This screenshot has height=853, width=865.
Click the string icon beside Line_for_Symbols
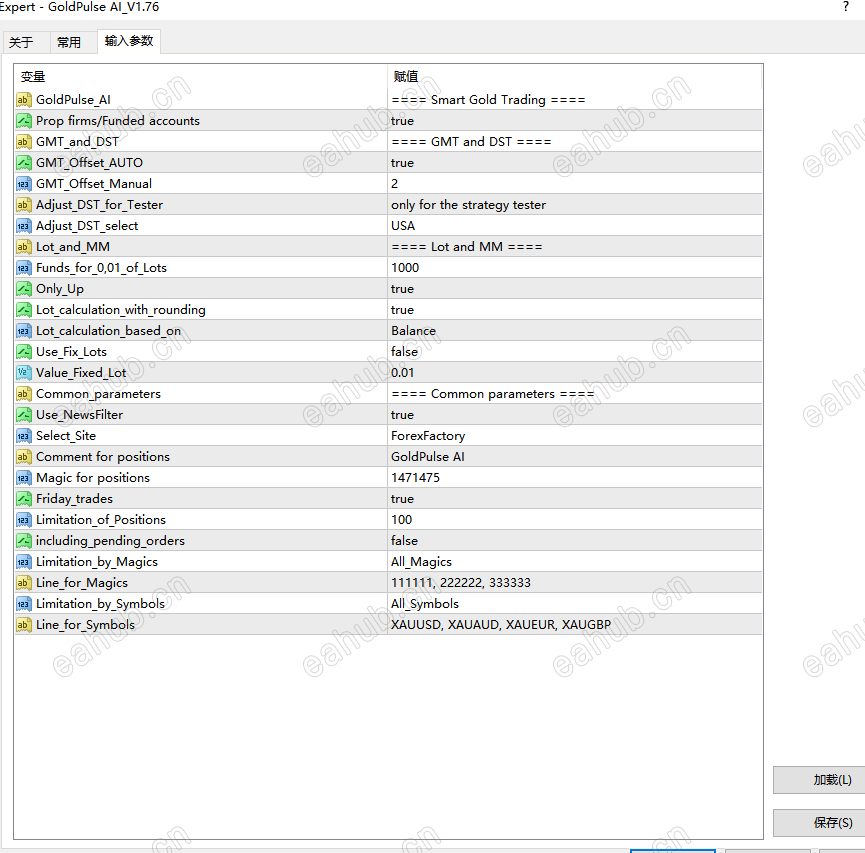coord(23,625)
